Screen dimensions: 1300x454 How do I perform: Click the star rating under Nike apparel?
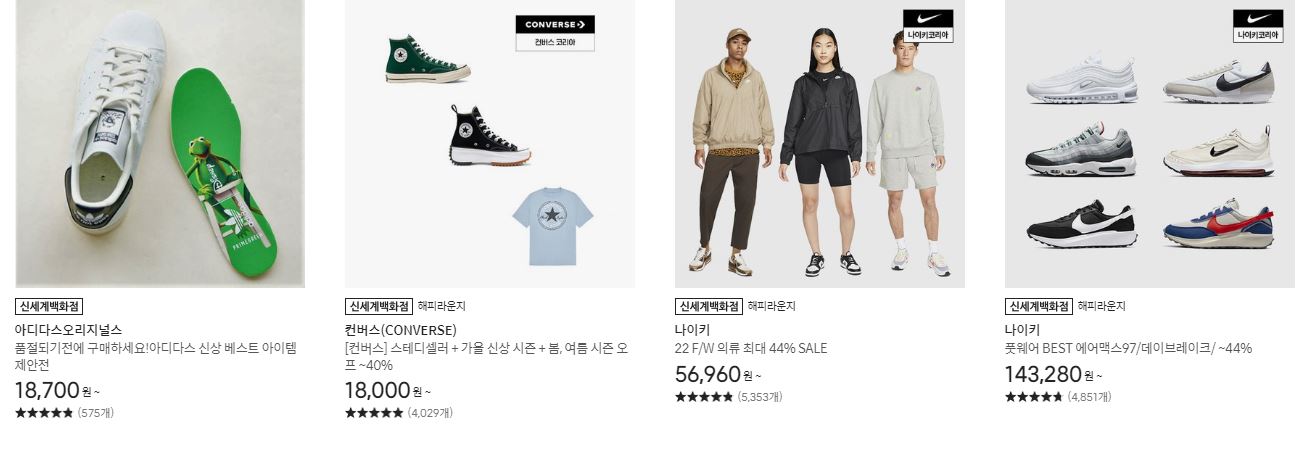pyautogui.click(x=704, y=397)
